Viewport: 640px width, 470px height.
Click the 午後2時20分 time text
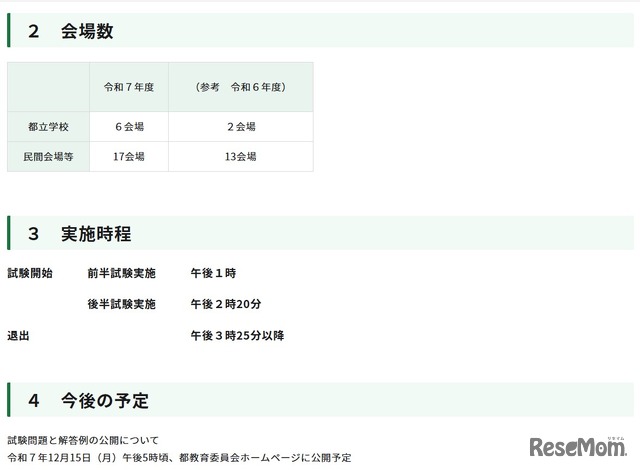pos(225,304)
